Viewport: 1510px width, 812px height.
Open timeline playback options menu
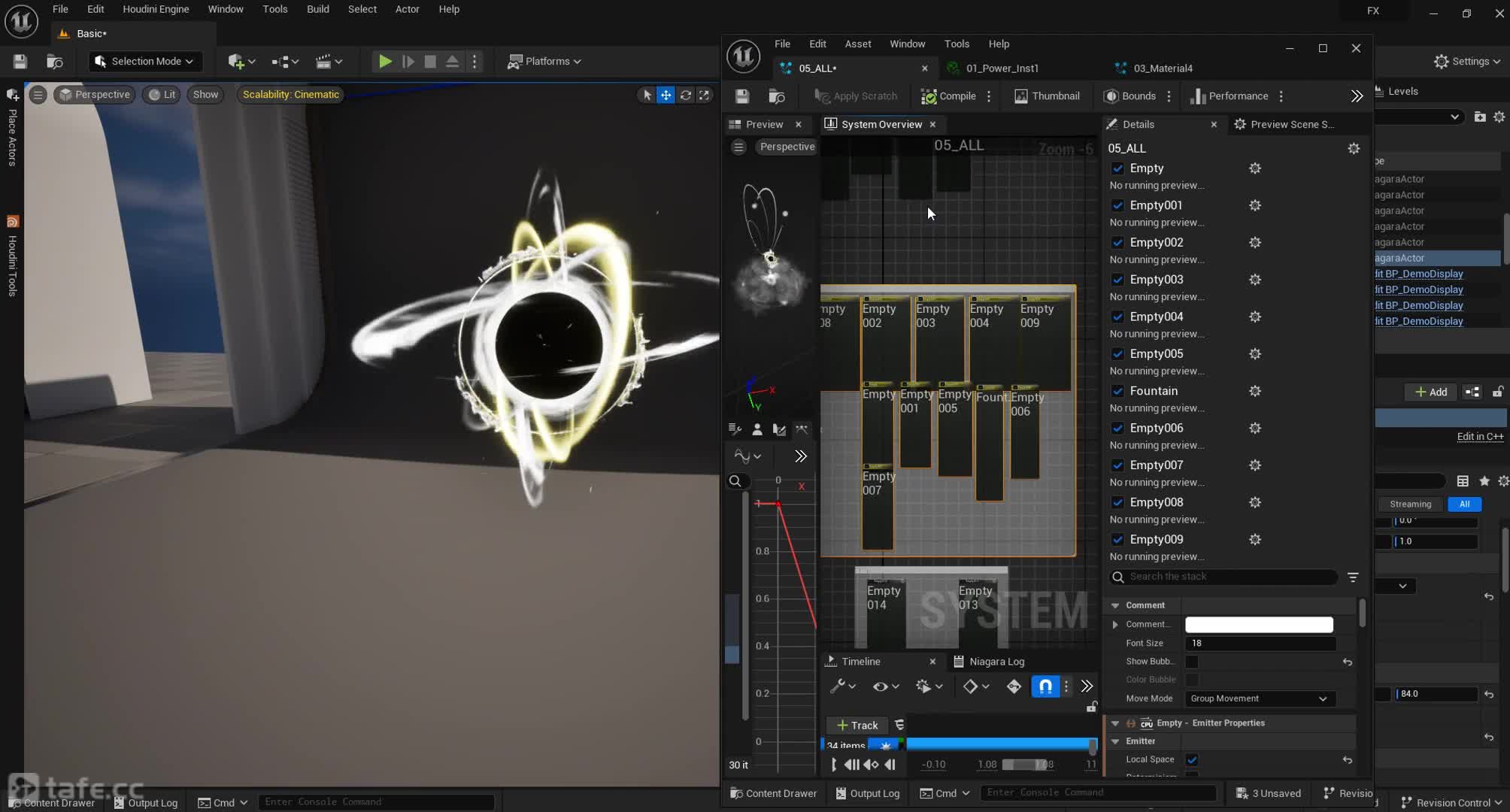pyautogui.click(x=929, y=686)
